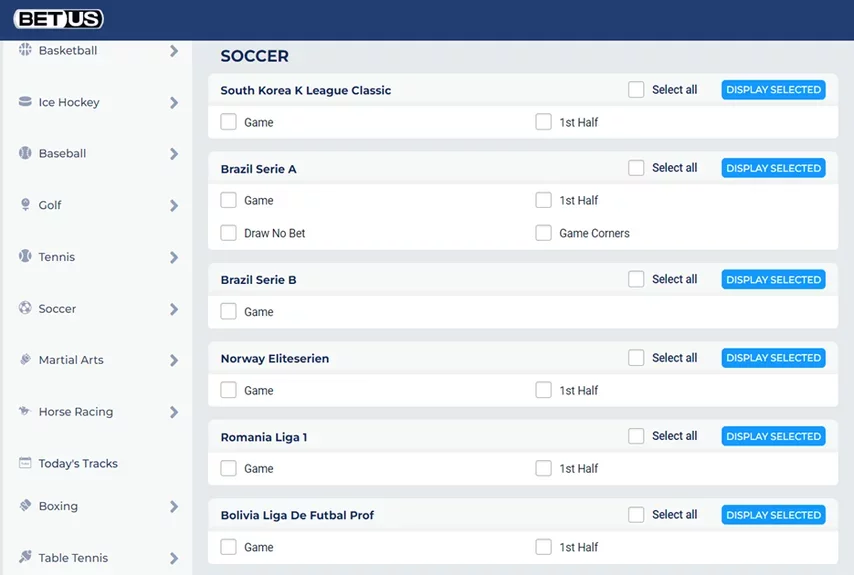Tick Game Corners checkbox
The image size is (854, 575).
point(543,233)
